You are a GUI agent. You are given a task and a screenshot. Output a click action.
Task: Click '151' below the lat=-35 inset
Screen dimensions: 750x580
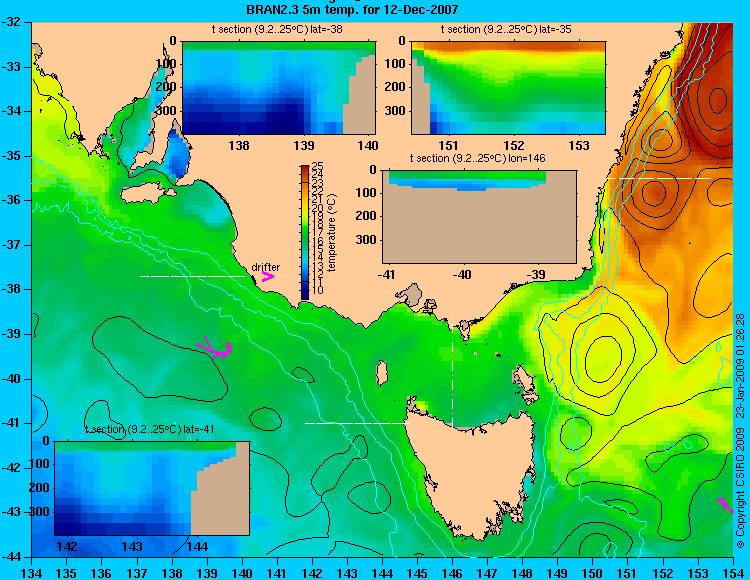[449, 145]
